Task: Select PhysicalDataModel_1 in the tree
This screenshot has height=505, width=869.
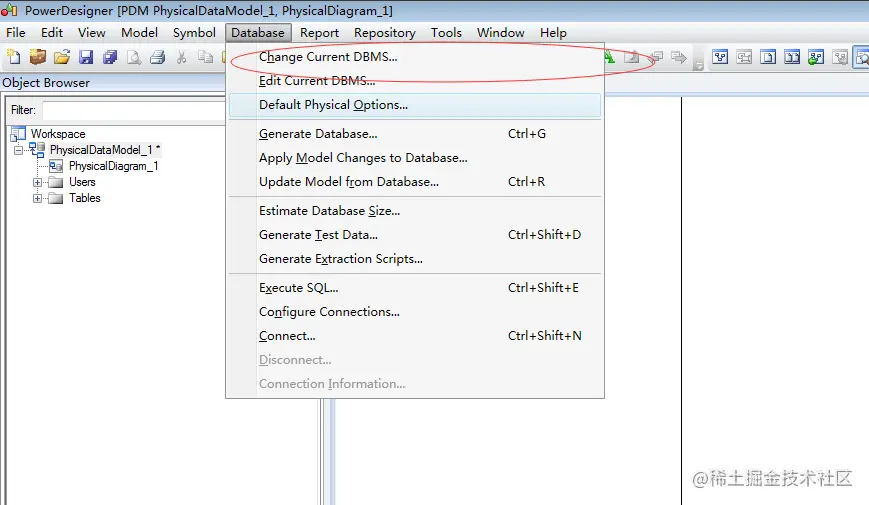Action: coord(105,150)
